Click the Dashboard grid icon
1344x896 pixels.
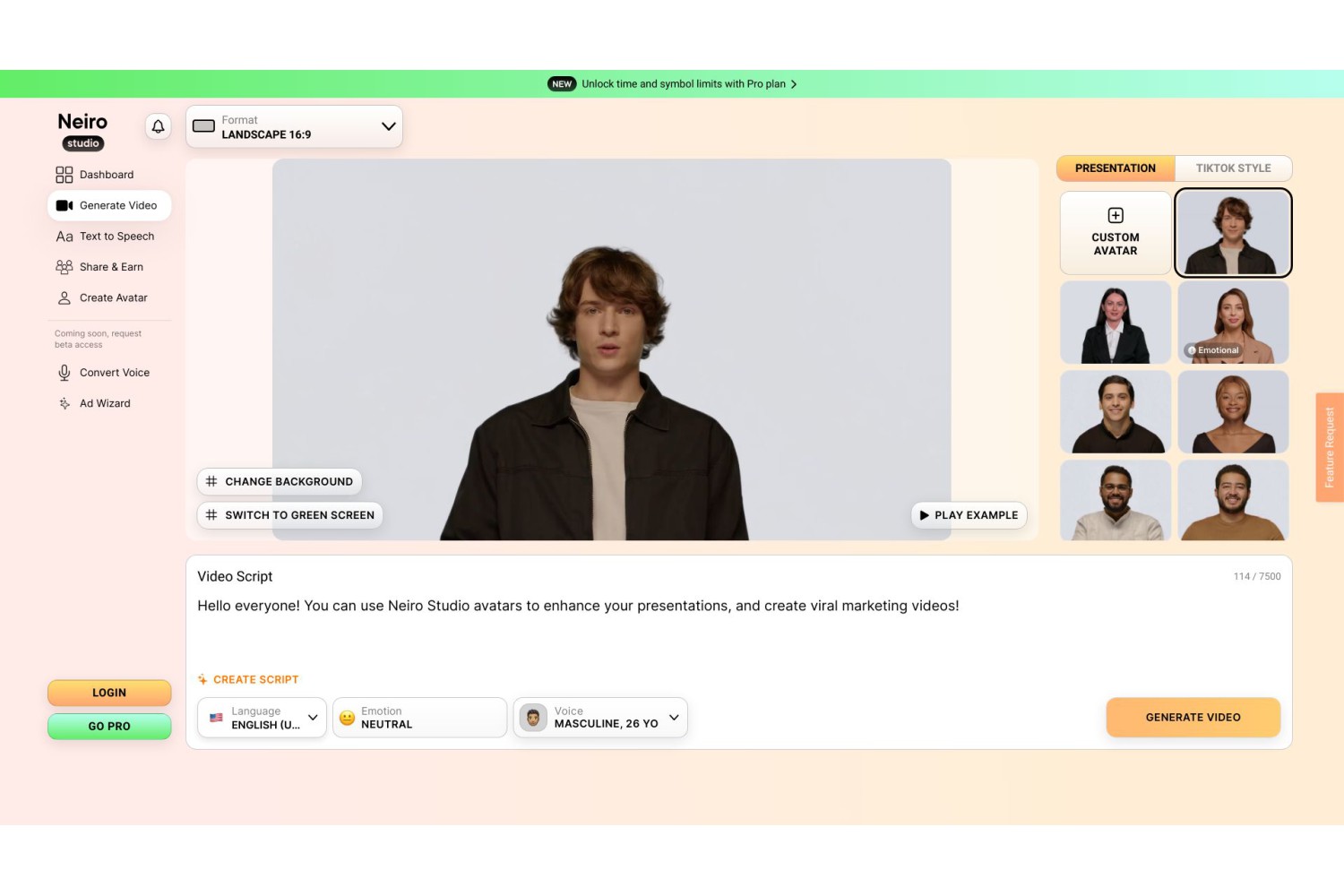coord(65,175)
